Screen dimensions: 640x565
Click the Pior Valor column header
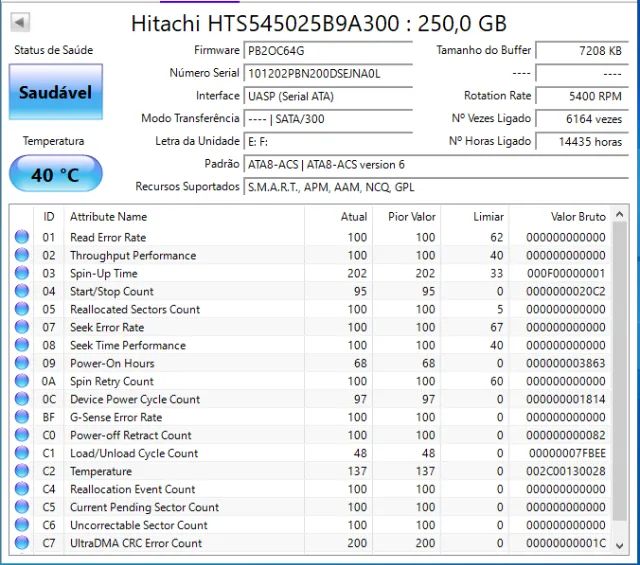coord(406,216)
